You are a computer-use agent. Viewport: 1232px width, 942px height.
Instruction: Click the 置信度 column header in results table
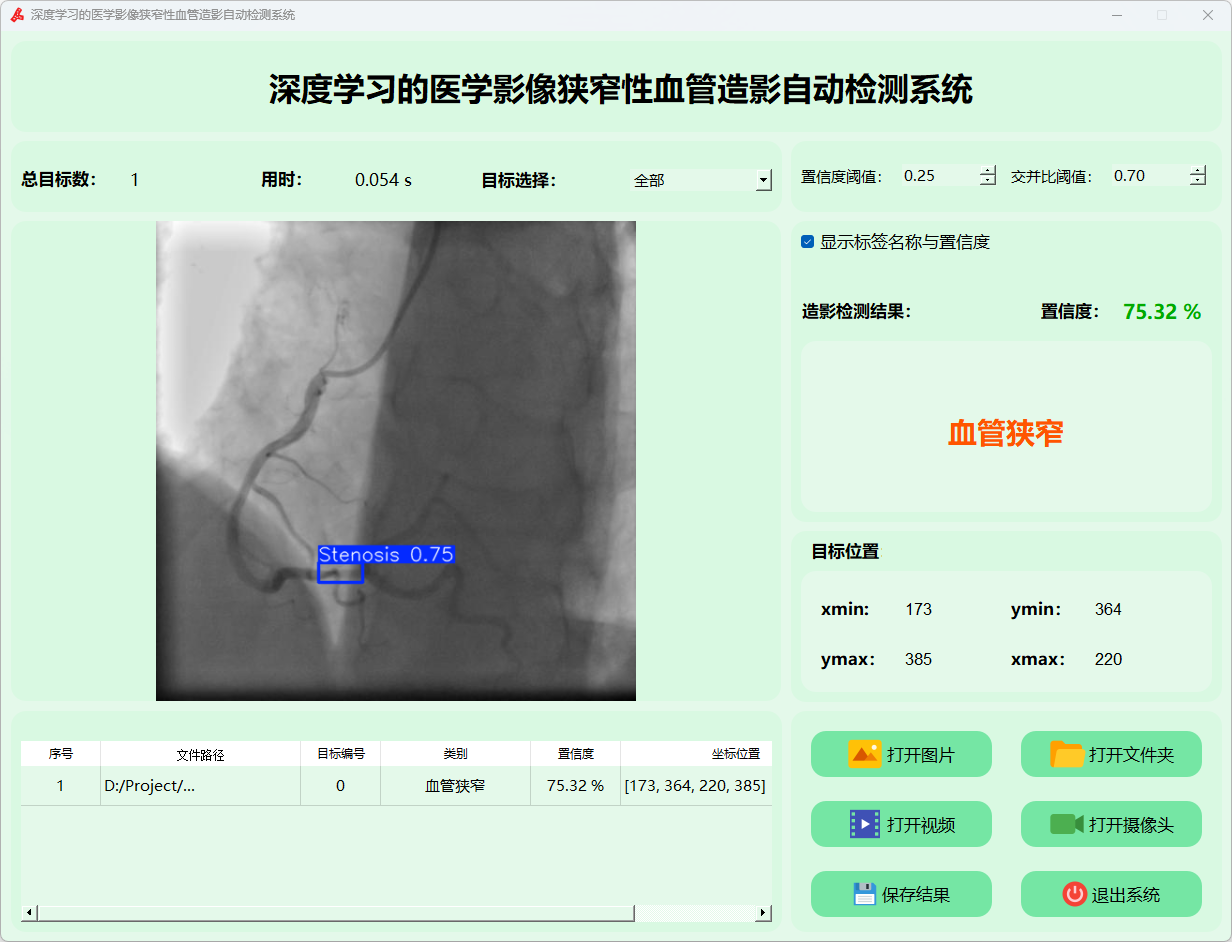coord(575,755)
